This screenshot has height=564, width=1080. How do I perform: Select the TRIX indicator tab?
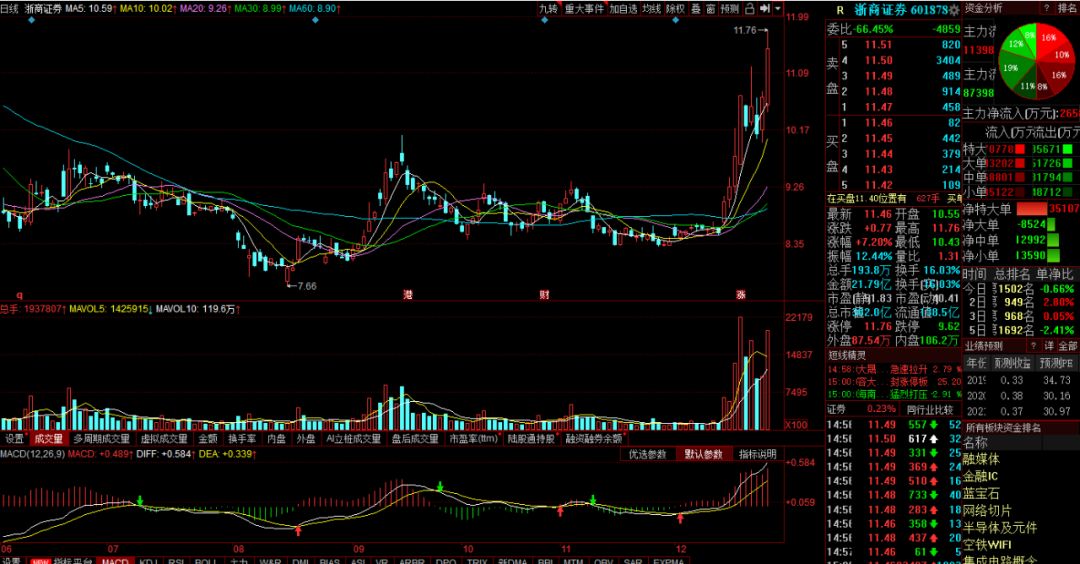coord(477,561)
